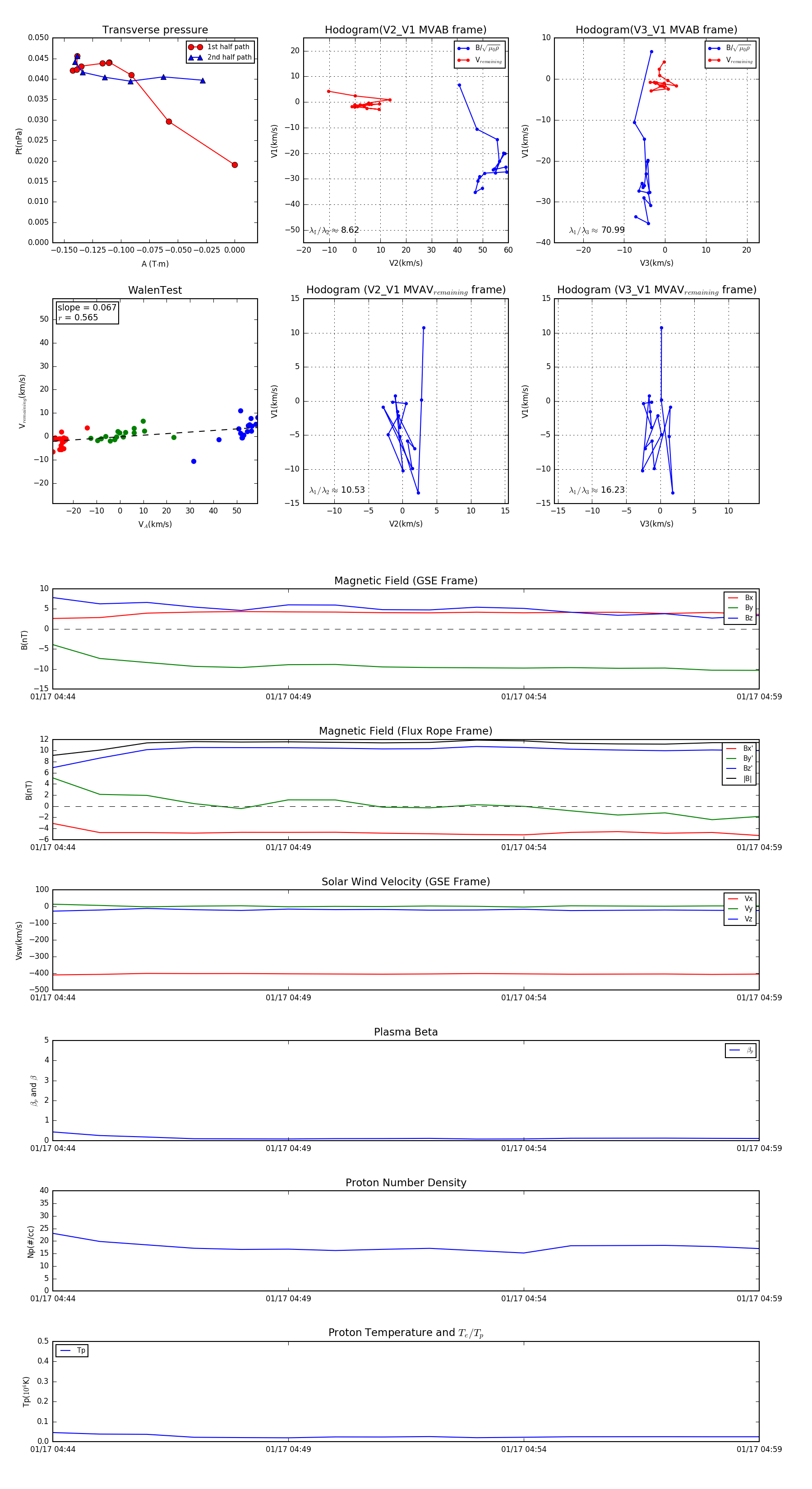Image resolution: width=812 pixels, height=1489 pixels.
Task: Click the "Magnetic Field (Flux Rope Frame)" title
Action: pos(406,731)
